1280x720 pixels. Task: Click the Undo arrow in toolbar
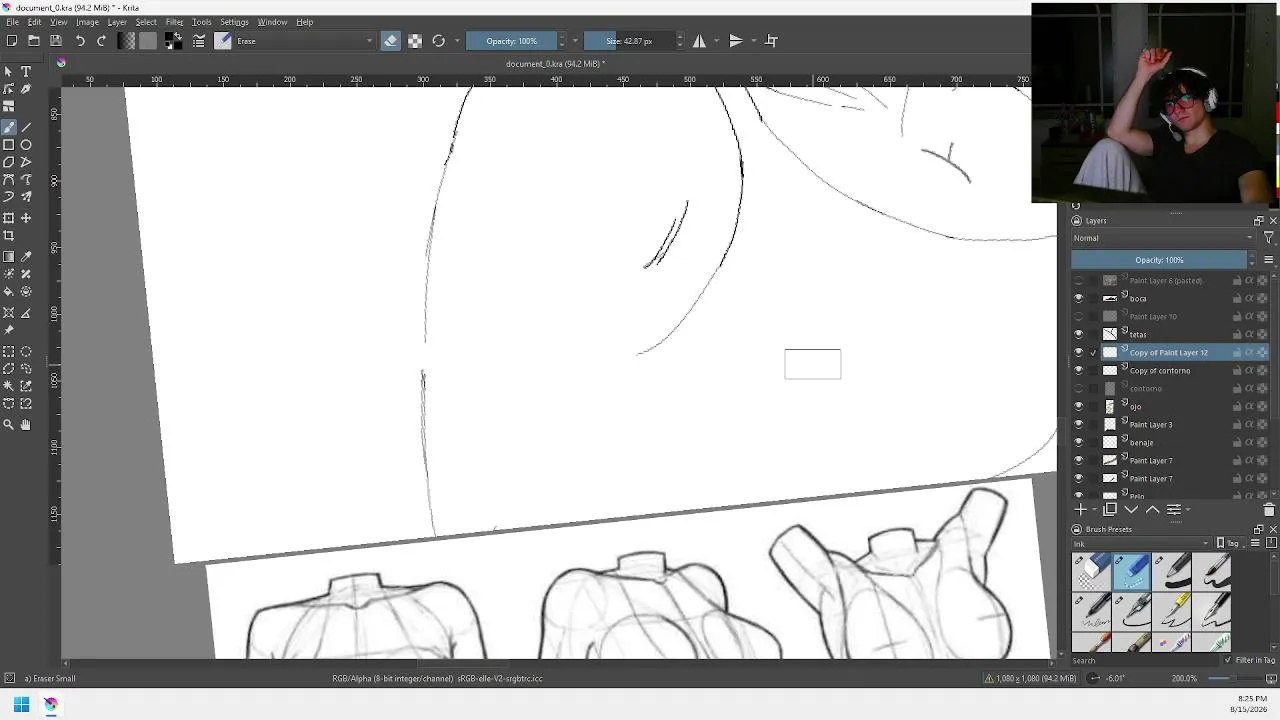[80, 41]
